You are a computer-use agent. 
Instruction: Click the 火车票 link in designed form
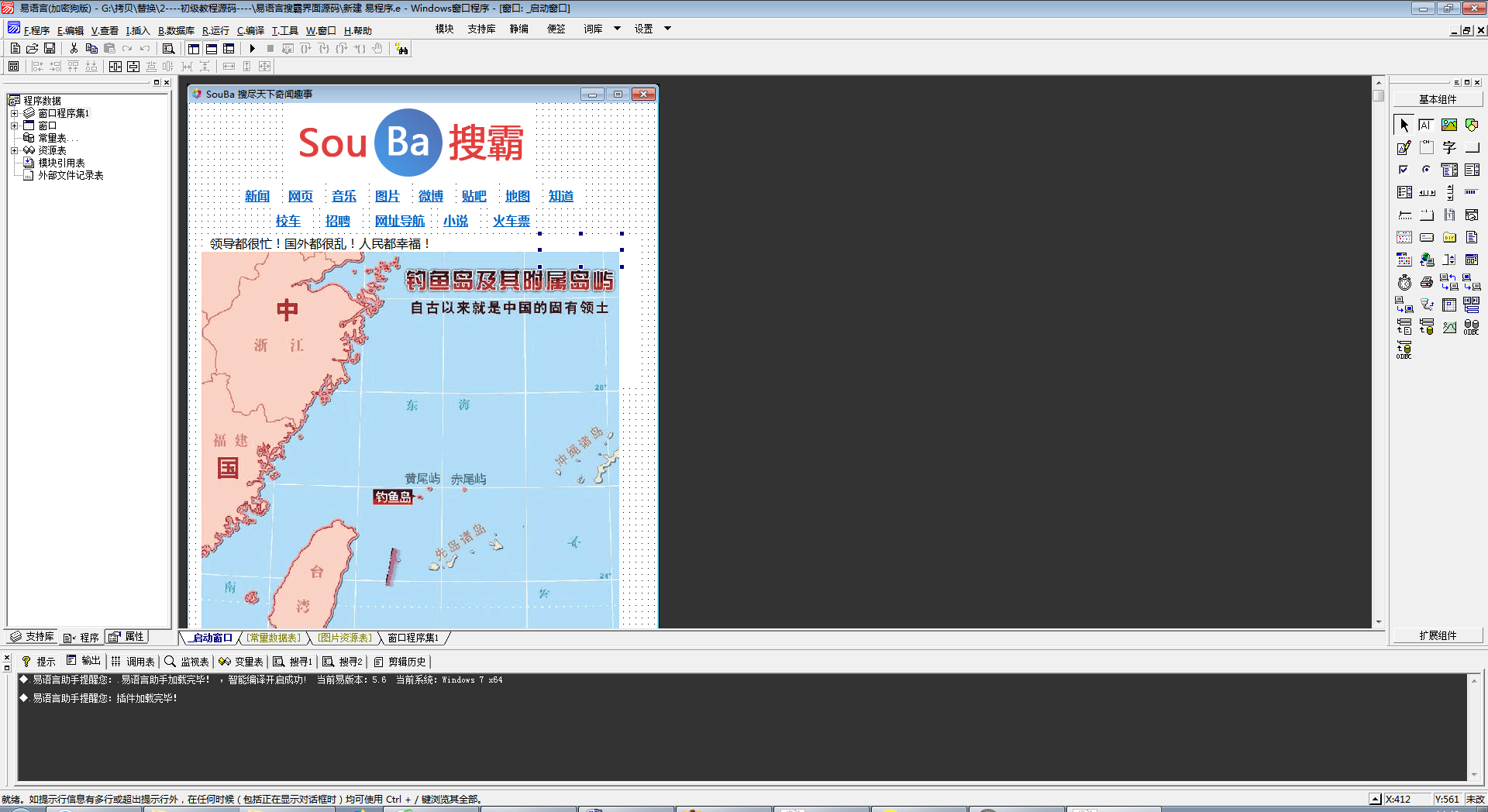[511, 222]
